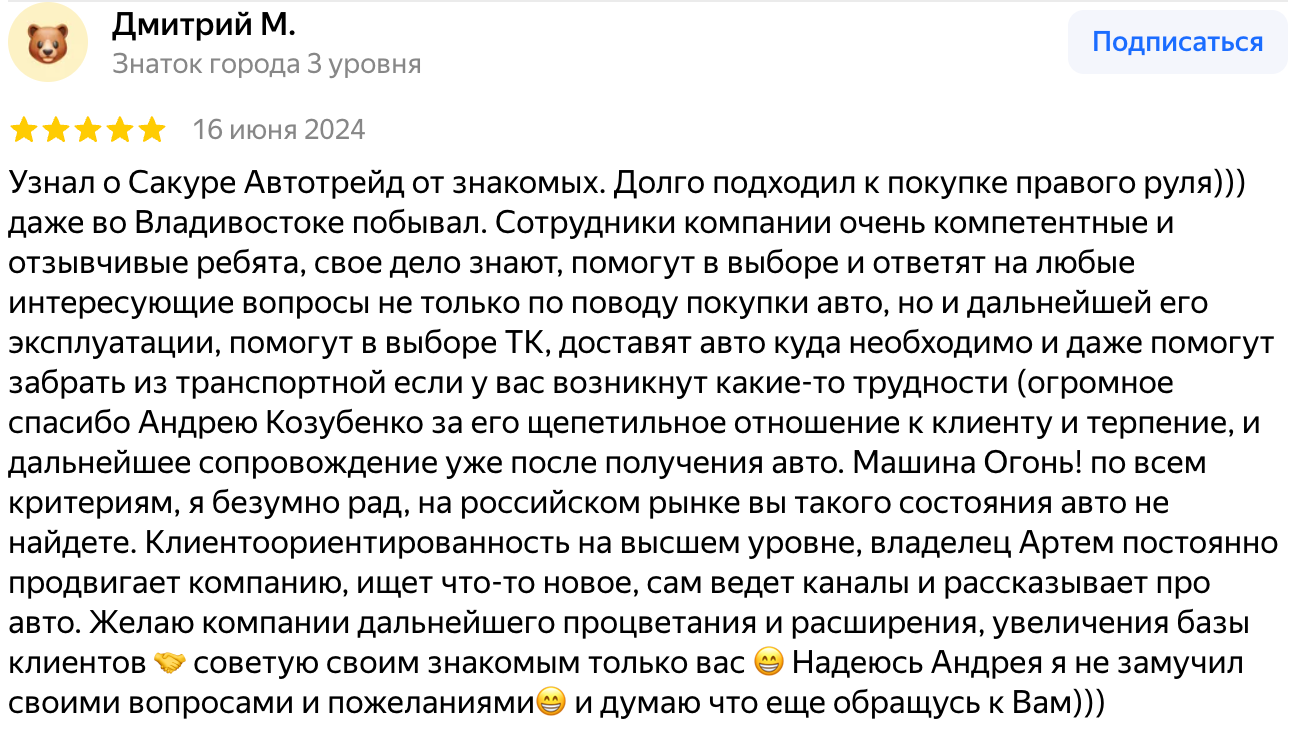Select the second rating star
The width and height of the screenshot is (1300, 746).
pyautogui.click(x=55, y=130)
